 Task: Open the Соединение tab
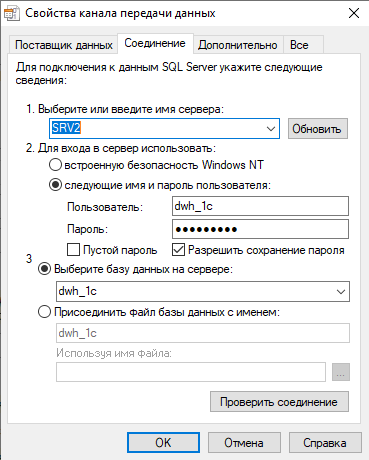pyautogui.click(x=155, y=43)
